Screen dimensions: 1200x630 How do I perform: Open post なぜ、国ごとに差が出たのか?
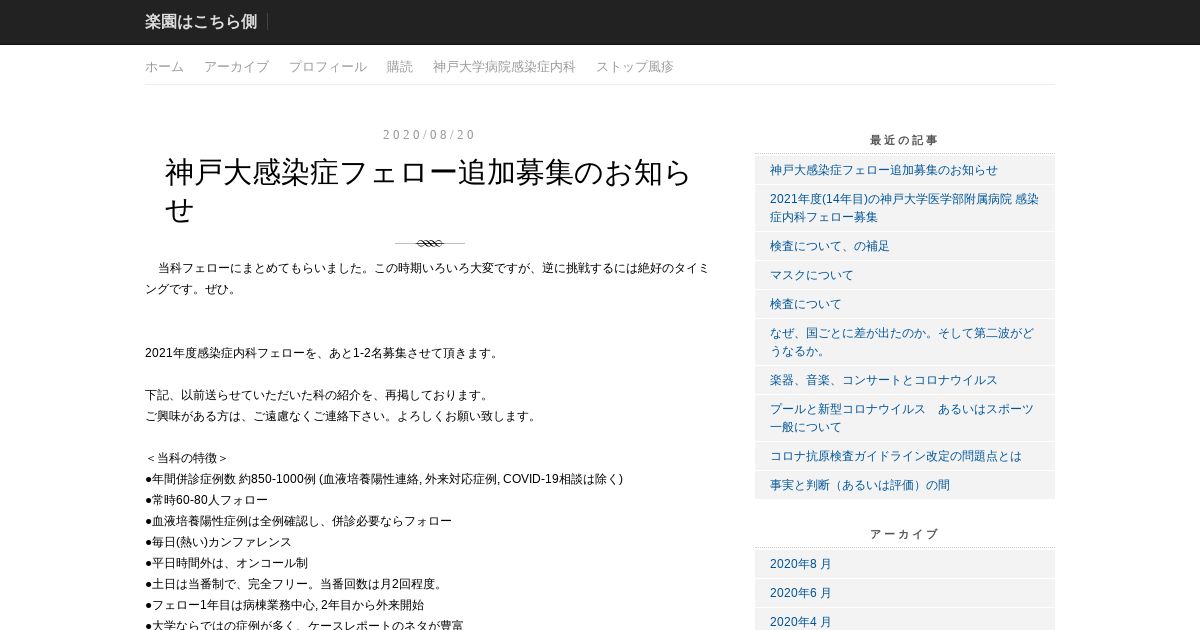coord(902,342)
